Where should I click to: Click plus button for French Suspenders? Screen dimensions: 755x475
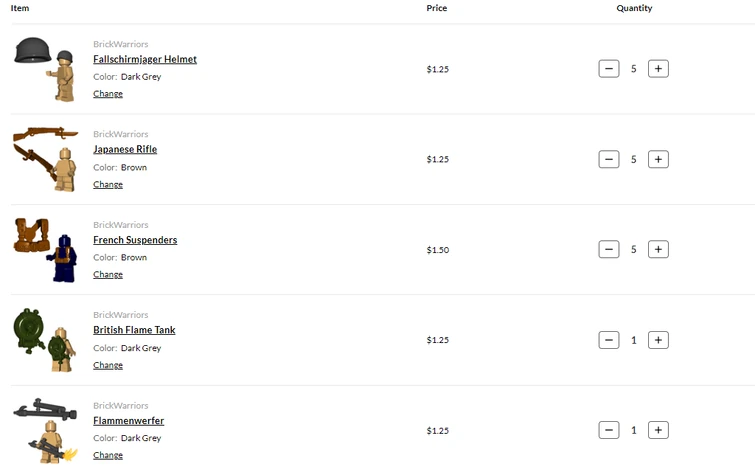[658, 249]
